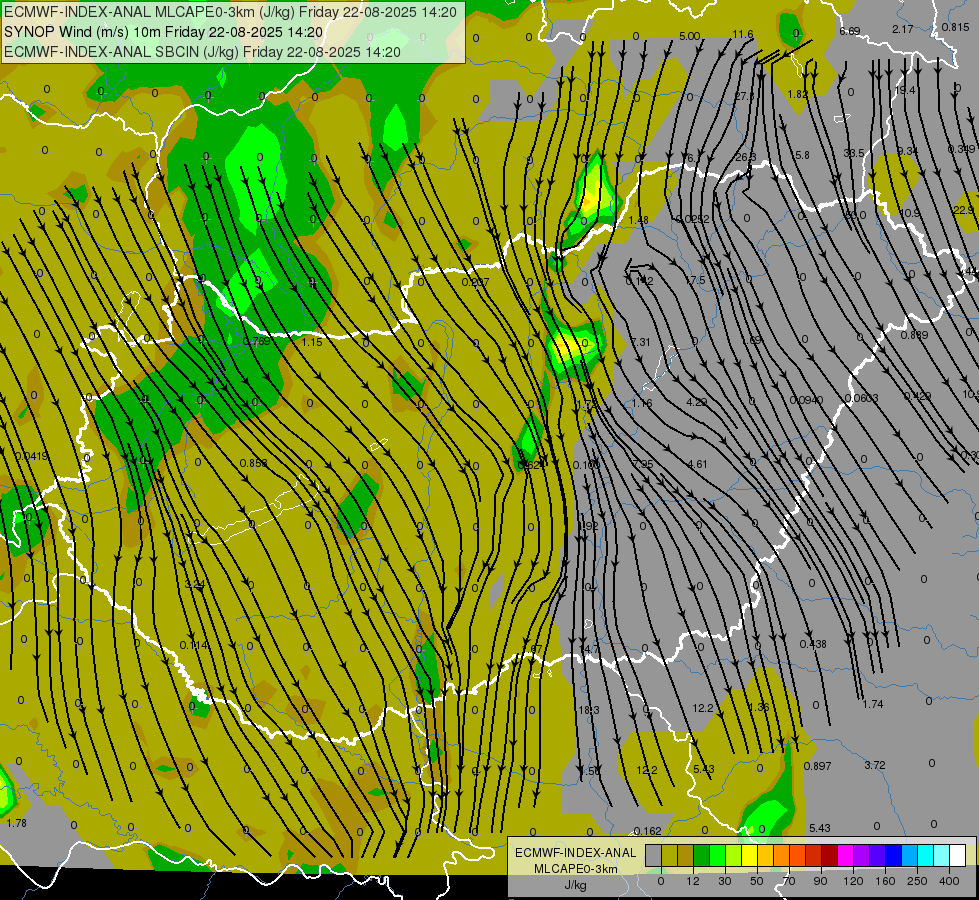
Task: Pick the pure yellow swatch in the scale
Action: [x=749, y=856]
